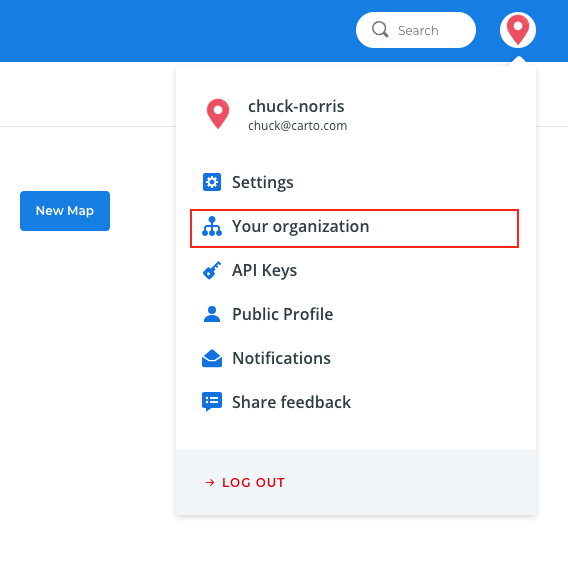The height and width of the screenshot is (562, 568).
Task: Click the Settings gear icon
Action: click(212, 182)
